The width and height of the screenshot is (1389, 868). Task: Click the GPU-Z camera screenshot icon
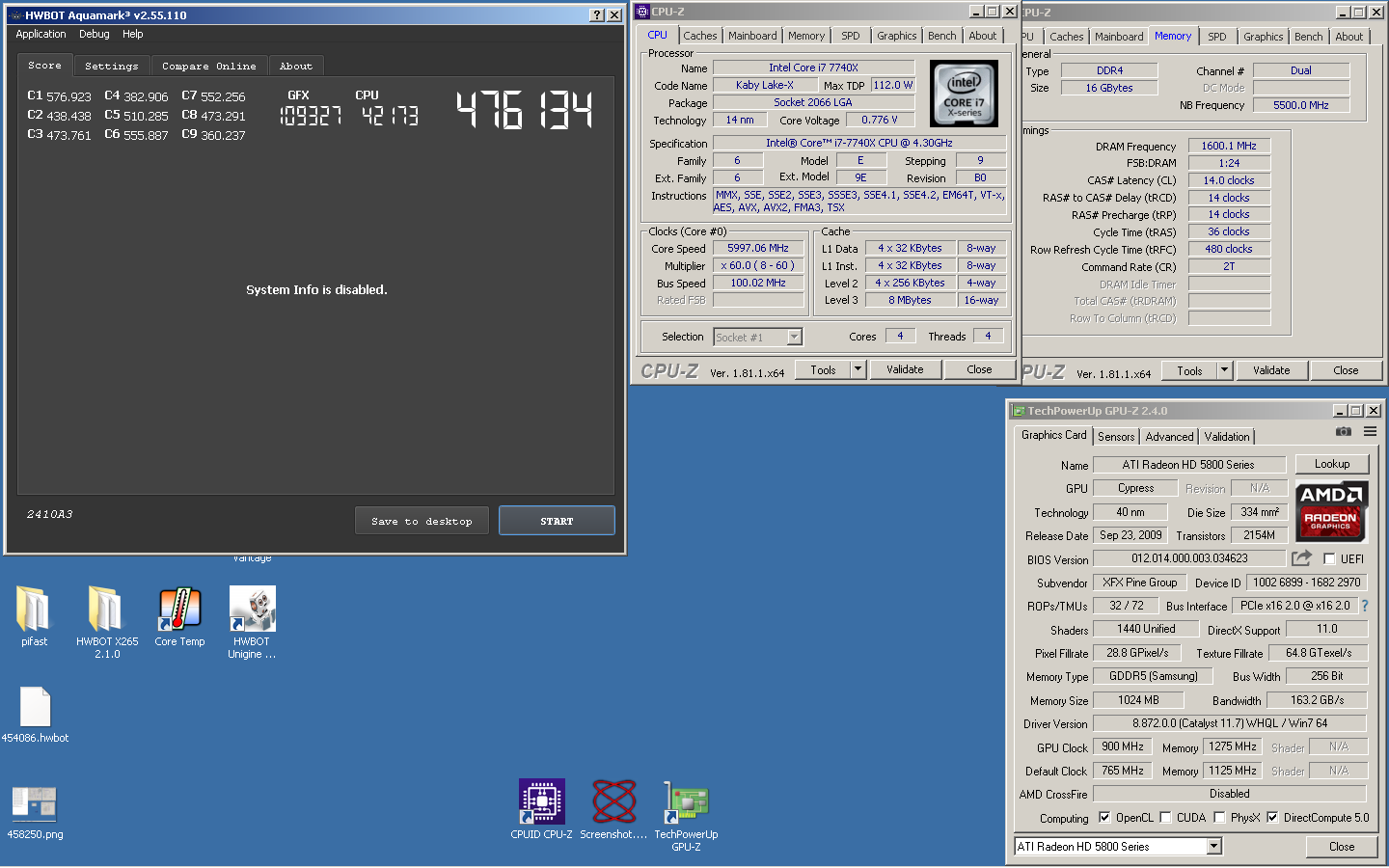(x=1343, y=432)
